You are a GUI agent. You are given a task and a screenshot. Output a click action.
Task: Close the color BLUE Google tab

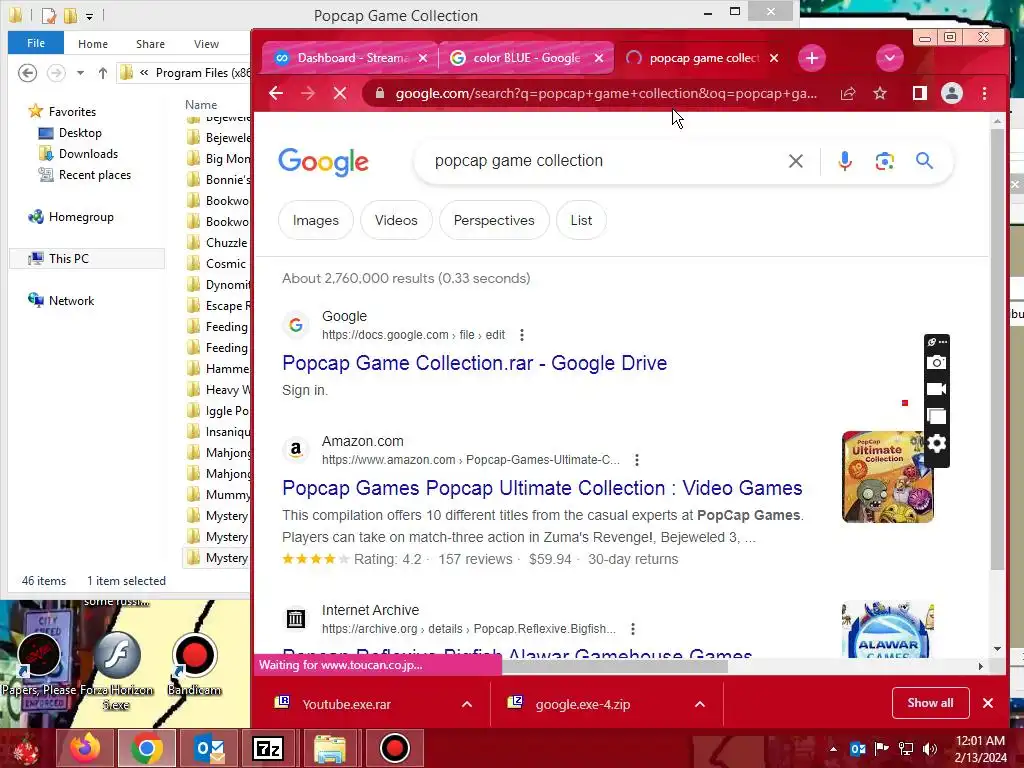tap(599, 58)
